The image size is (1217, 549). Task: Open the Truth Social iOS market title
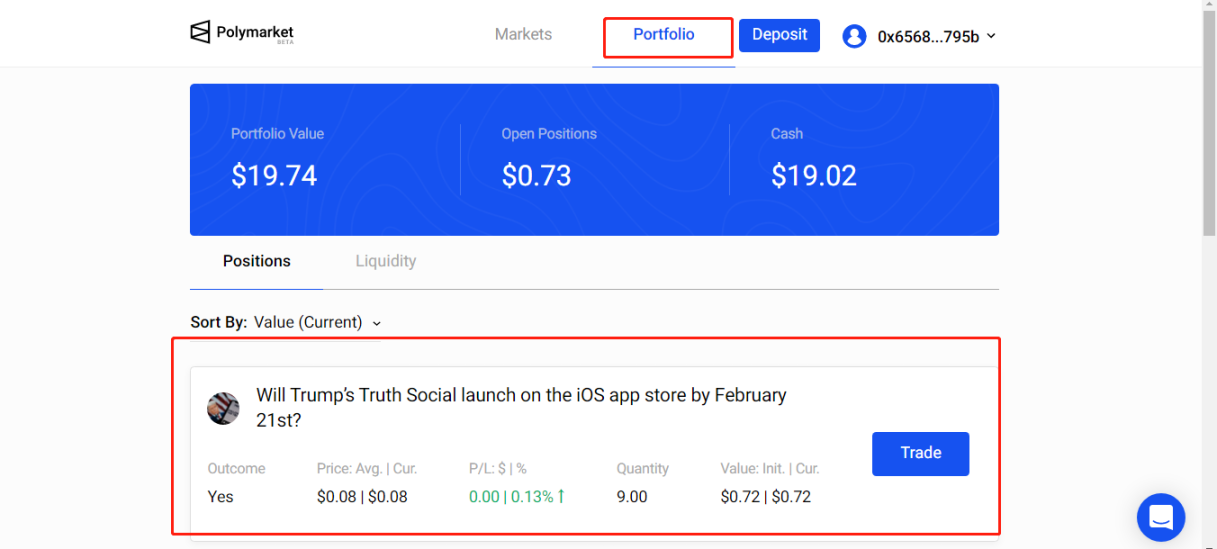click(521, 407)
